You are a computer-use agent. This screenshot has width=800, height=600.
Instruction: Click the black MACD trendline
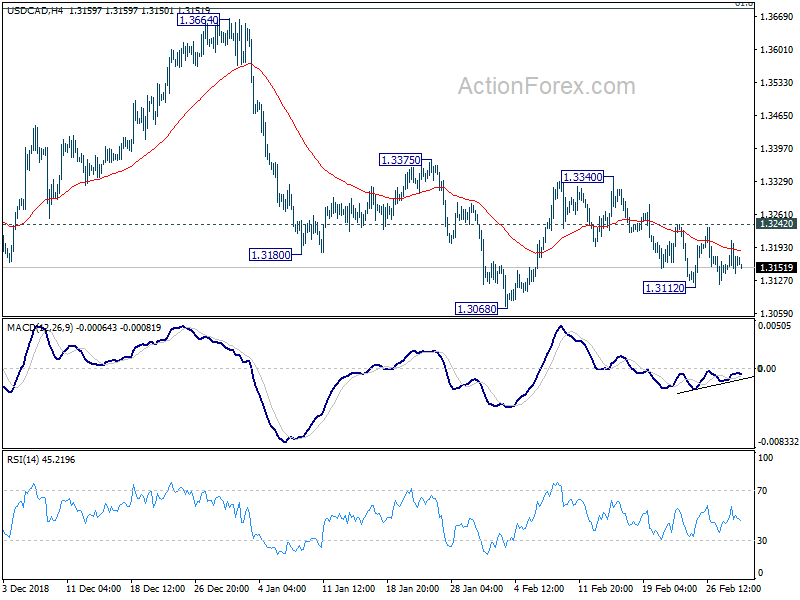tap(715, 385)
